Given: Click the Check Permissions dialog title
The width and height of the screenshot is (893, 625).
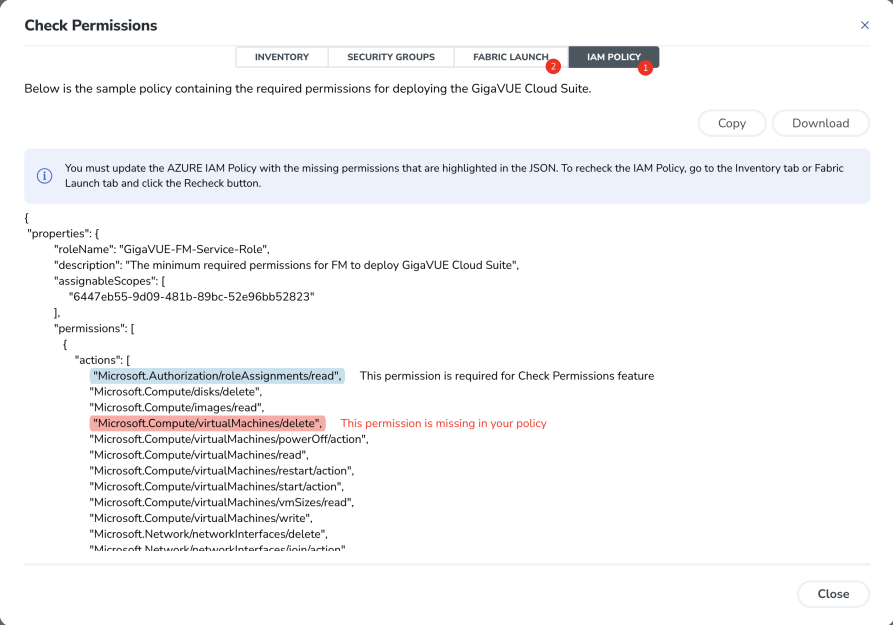Looking at the screenshot, I should [x=90, y=25].
